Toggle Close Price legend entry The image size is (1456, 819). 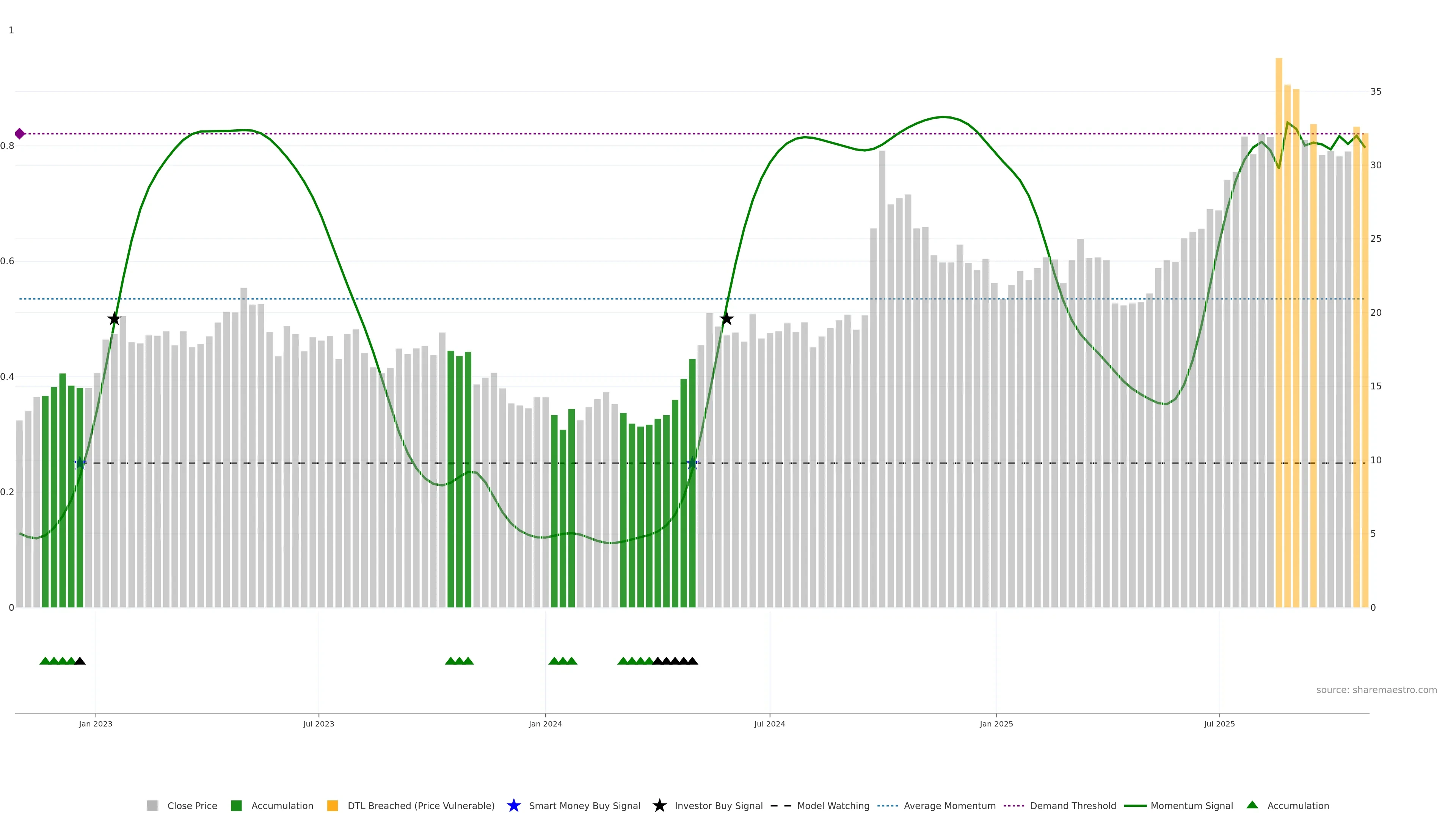point(192,806)
